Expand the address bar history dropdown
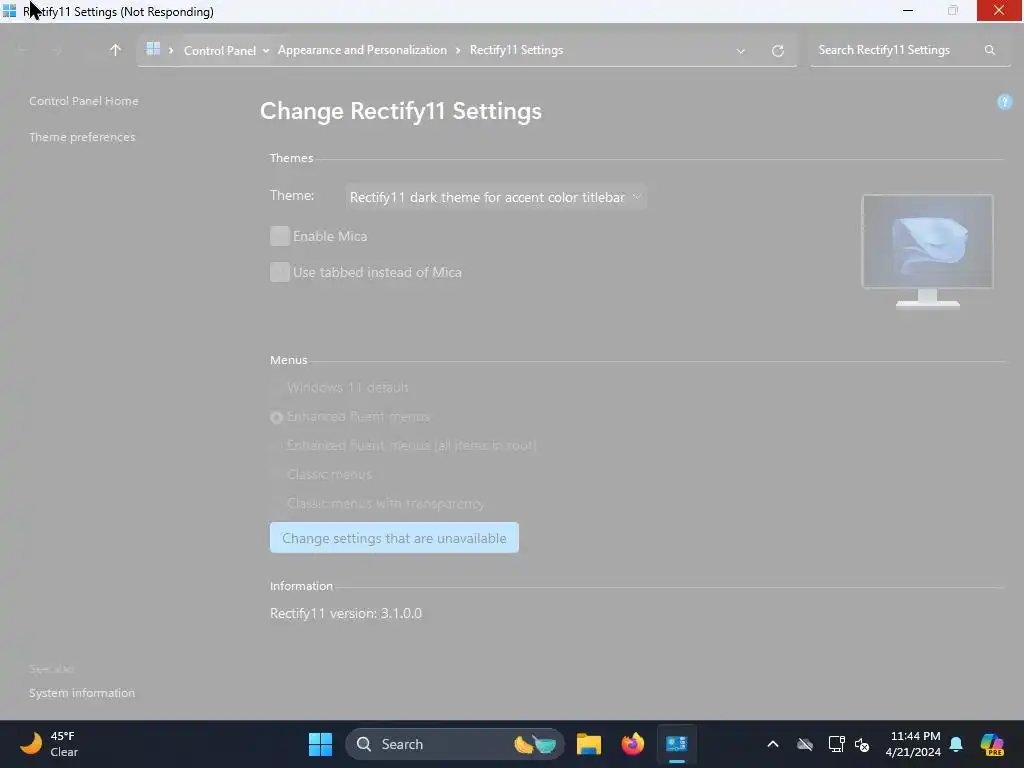This screenshot has width=1024, height=768. pos(741,51)
